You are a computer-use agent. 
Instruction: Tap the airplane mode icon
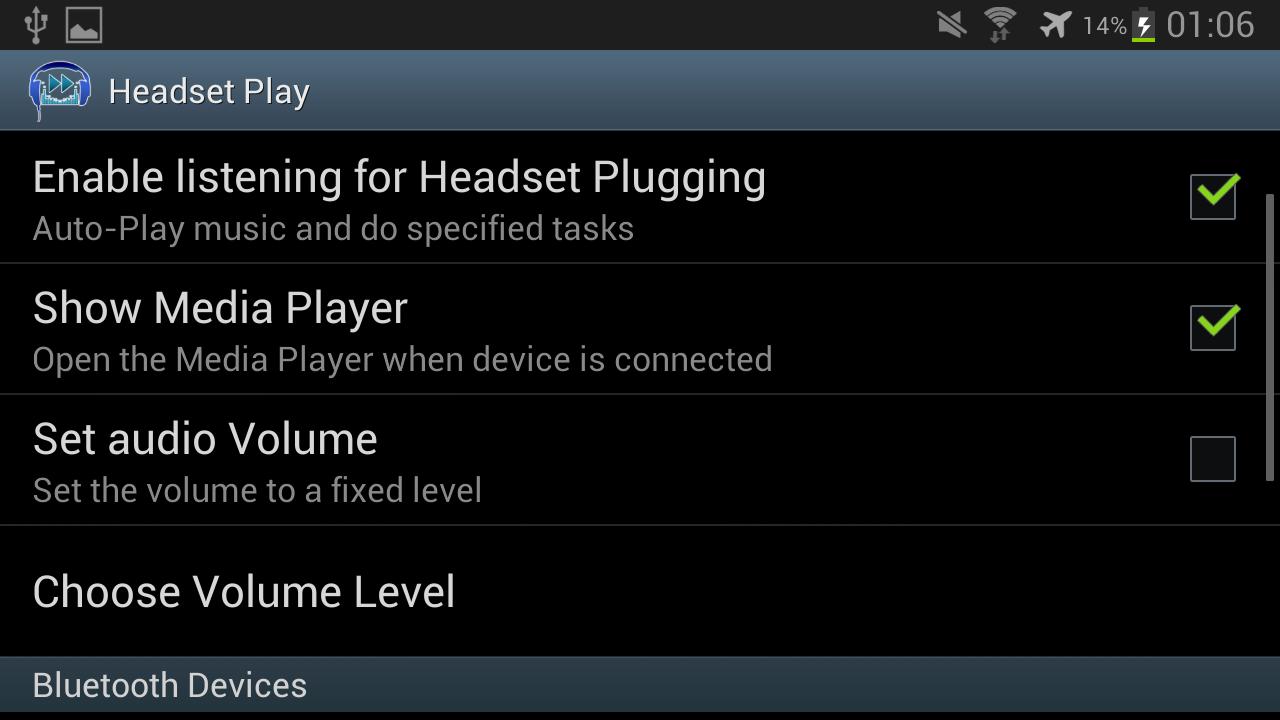tap(1055, 24)
